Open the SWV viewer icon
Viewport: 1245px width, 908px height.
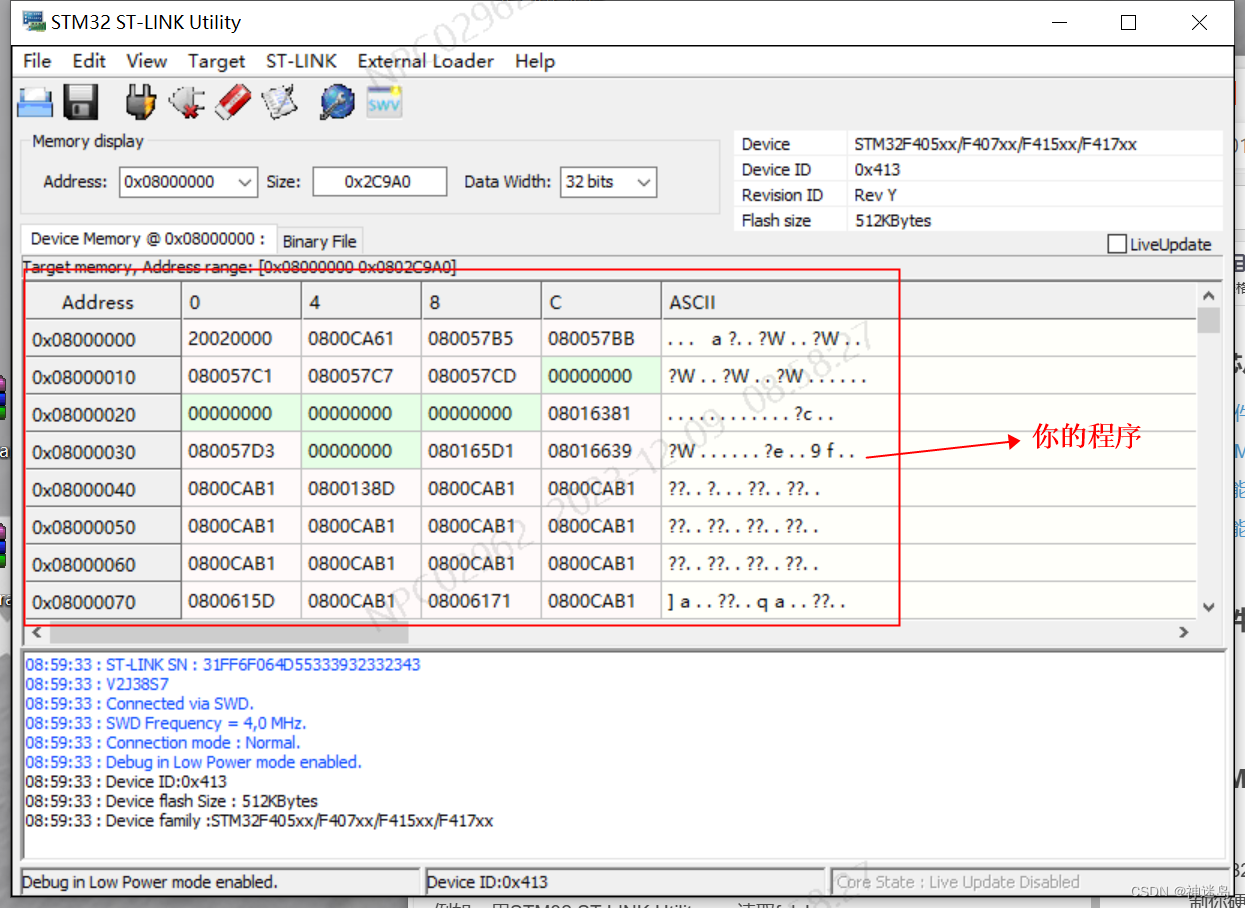click(x=384, y=102)
